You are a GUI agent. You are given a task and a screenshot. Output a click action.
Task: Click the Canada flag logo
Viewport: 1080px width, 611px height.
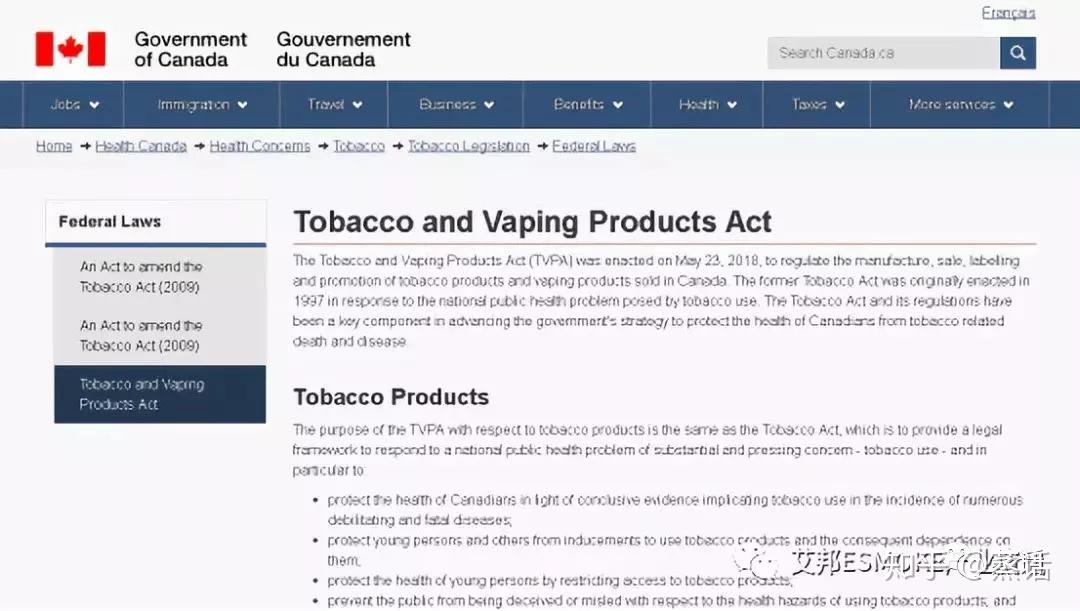[x=71, y=49]
